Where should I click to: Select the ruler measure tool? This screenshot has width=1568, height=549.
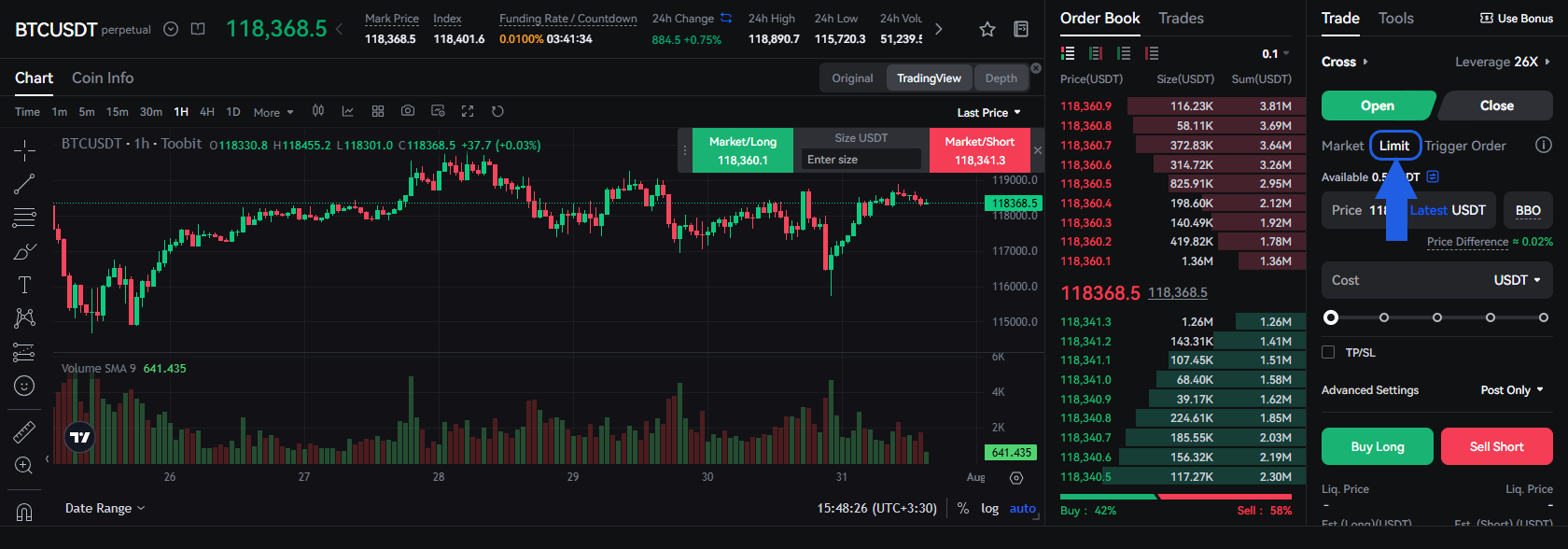point(24,431)
